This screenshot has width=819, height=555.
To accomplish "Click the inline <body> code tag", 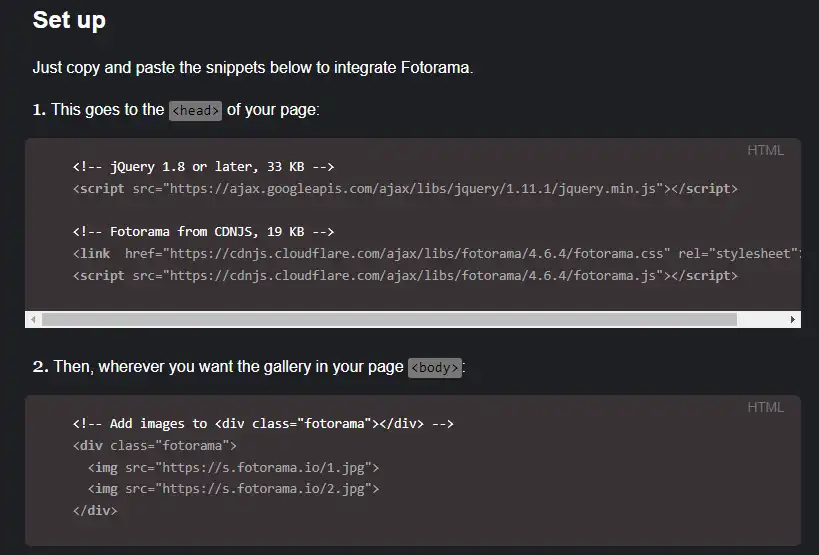I will pos(435,368).
